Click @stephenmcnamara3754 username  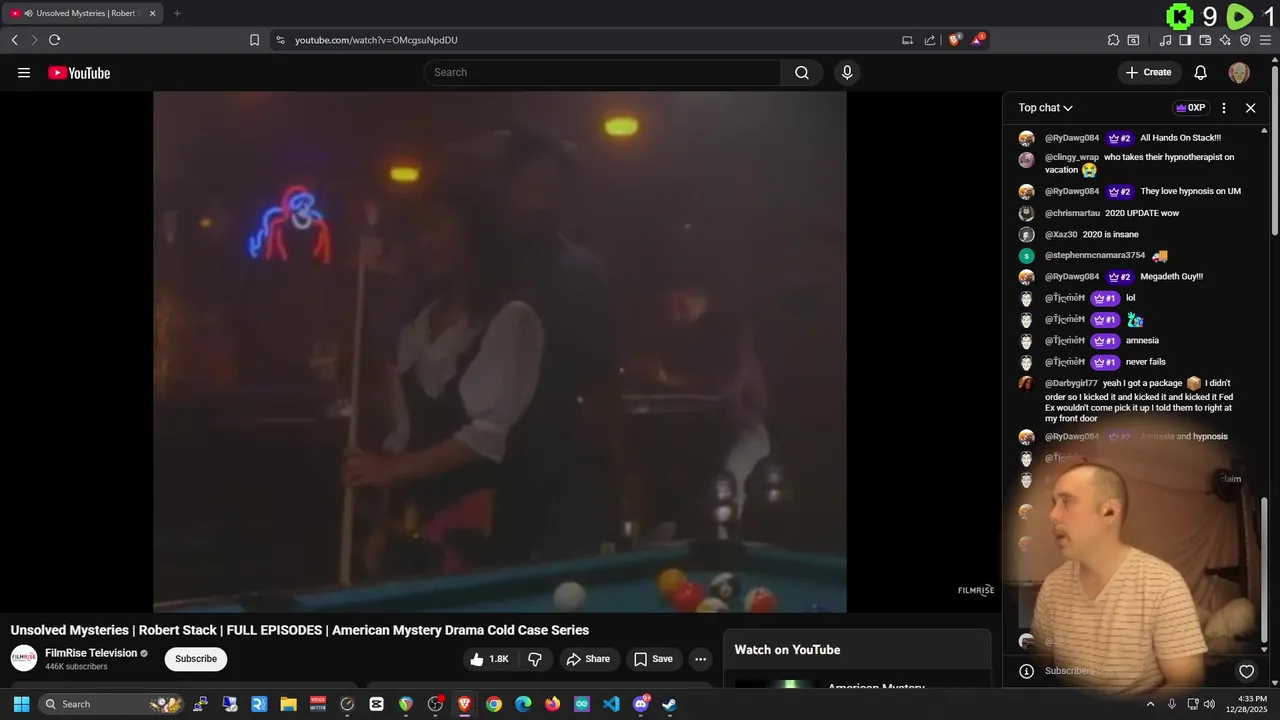pyautogui.click(x=1095, y=256)
